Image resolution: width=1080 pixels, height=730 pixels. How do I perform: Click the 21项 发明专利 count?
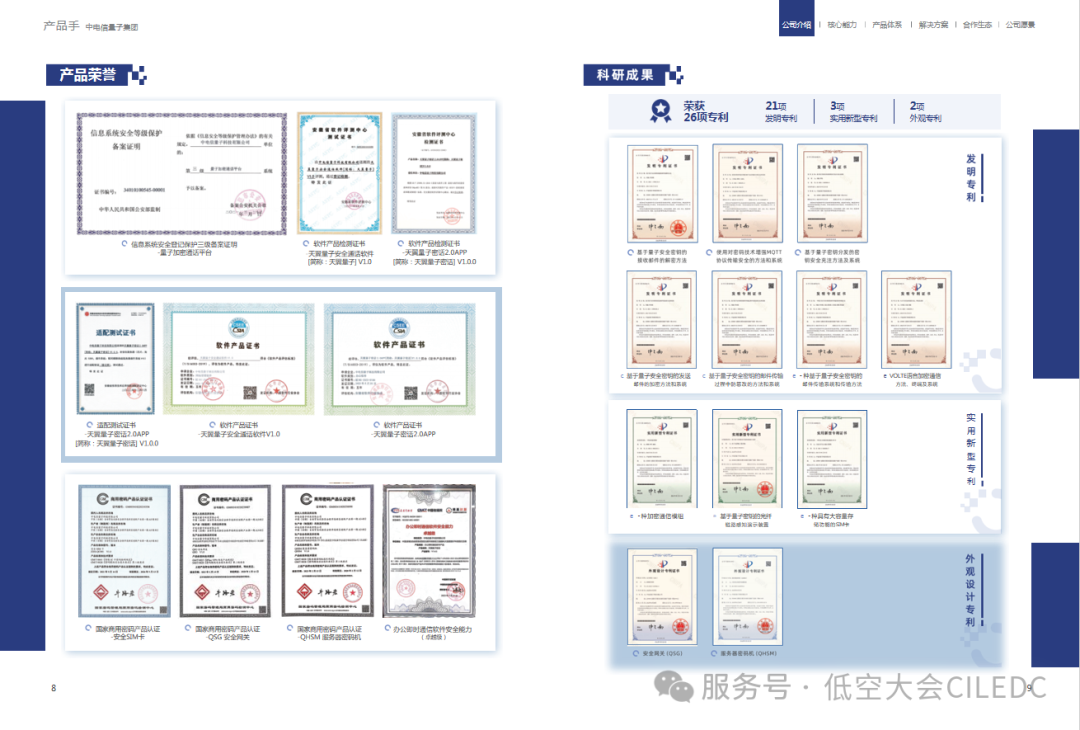pyautogui.click(x=780, y=112)
